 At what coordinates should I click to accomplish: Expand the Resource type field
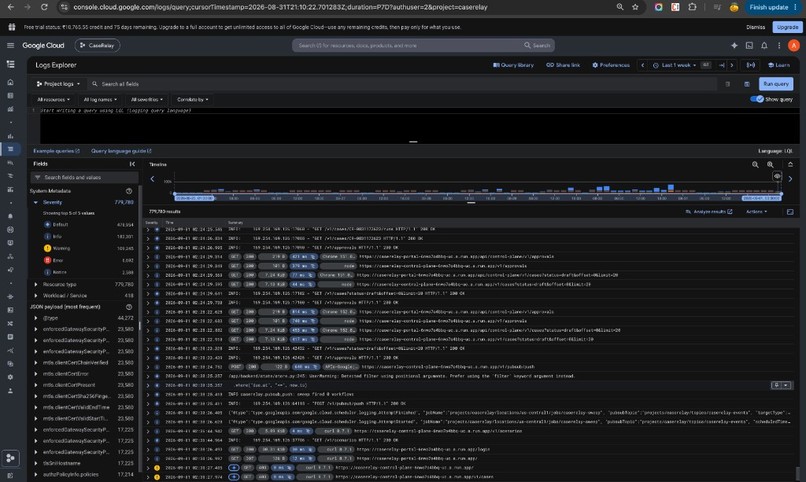click(35, 284)
